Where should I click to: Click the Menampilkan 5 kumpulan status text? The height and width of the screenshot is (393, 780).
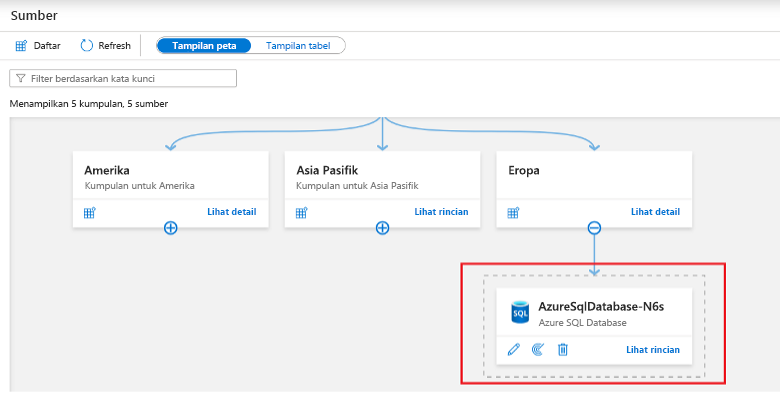coord(89,104)
